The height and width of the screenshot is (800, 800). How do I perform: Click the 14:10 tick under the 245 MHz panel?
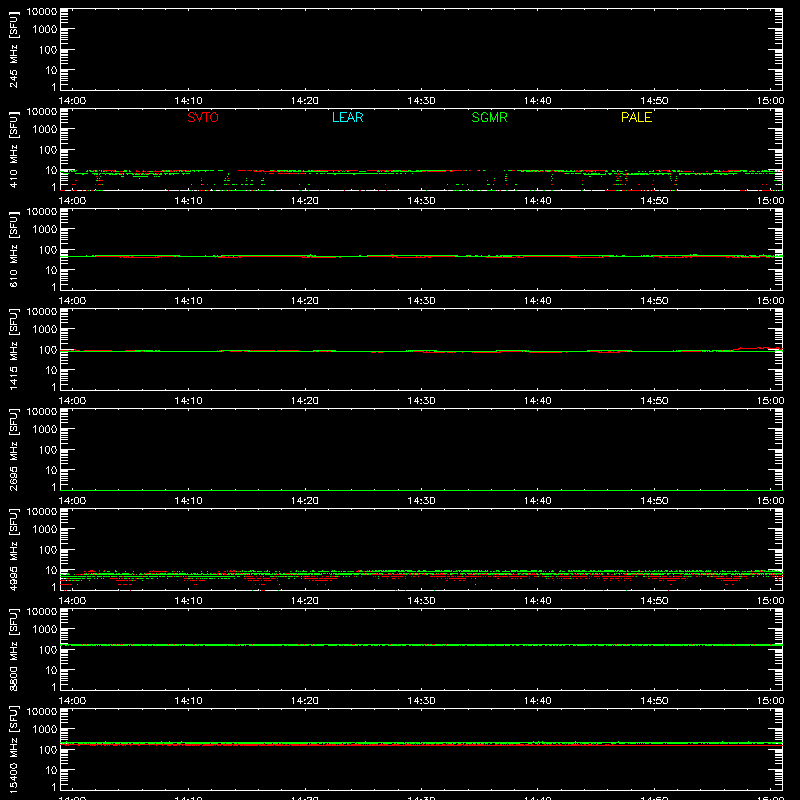188,101
